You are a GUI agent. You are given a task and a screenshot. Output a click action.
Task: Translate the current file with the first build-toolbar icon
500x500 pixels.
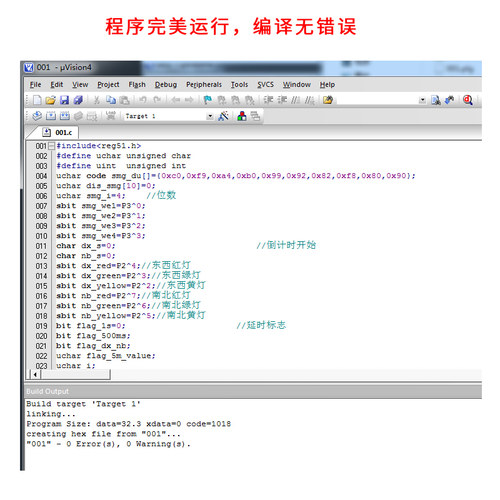click(x=37, y=116)
